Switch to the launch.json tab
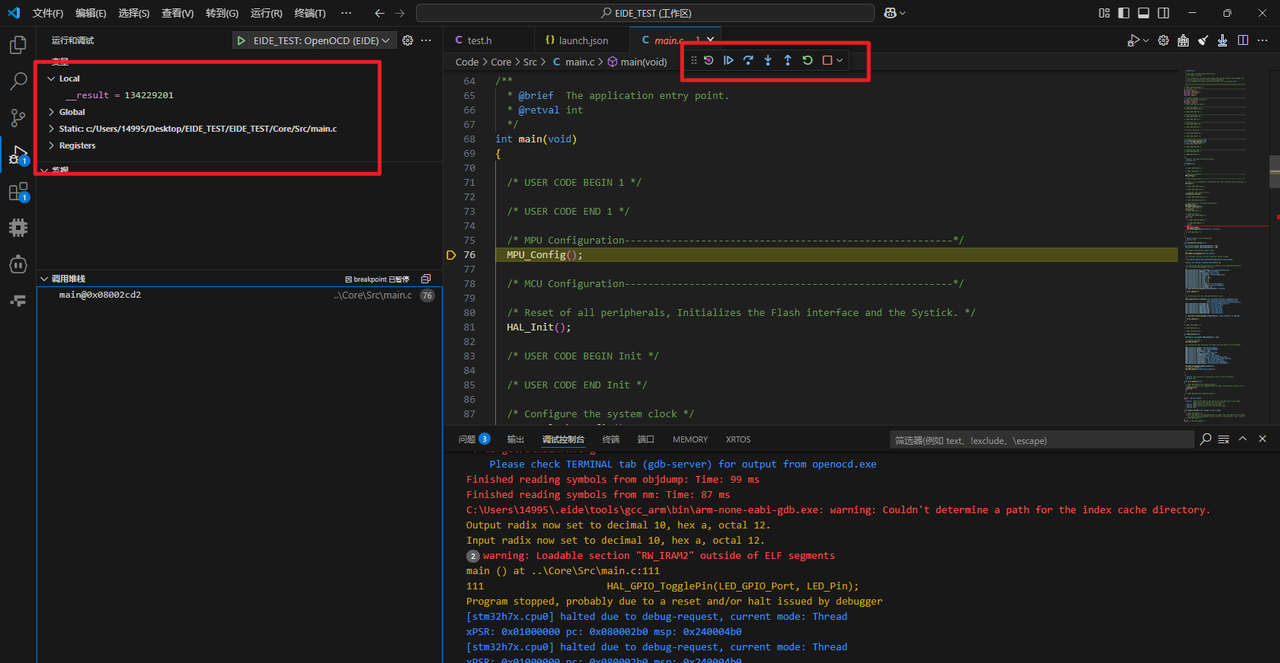 (581, 40)
